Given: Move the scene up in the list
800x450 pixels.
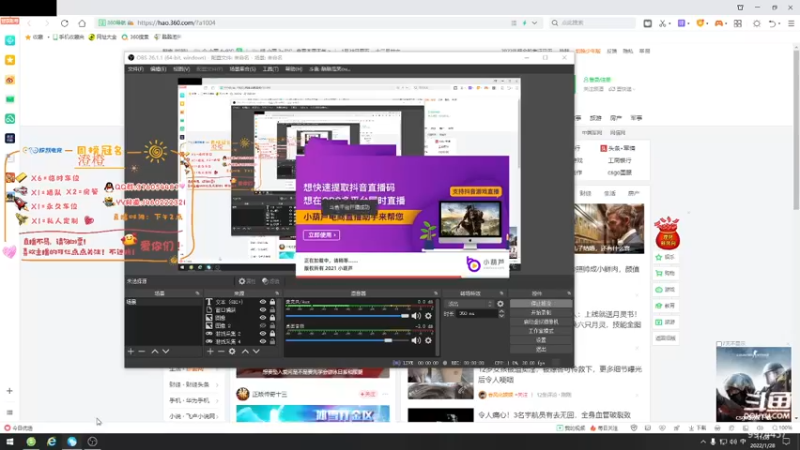Looking at the screenshot, I should tap(155, 352).
